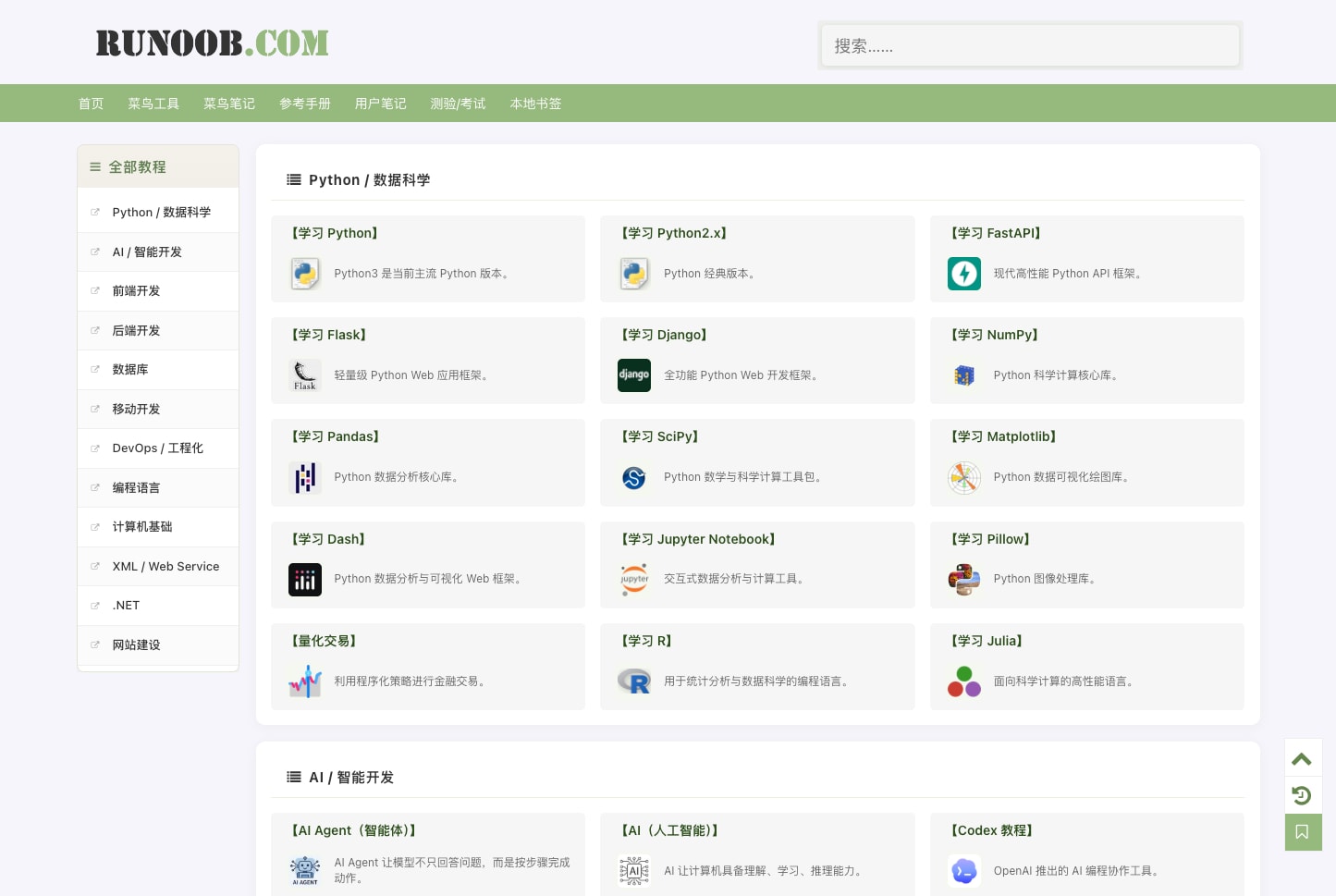
Task: Click the R language logo
Action: [634, 681]
